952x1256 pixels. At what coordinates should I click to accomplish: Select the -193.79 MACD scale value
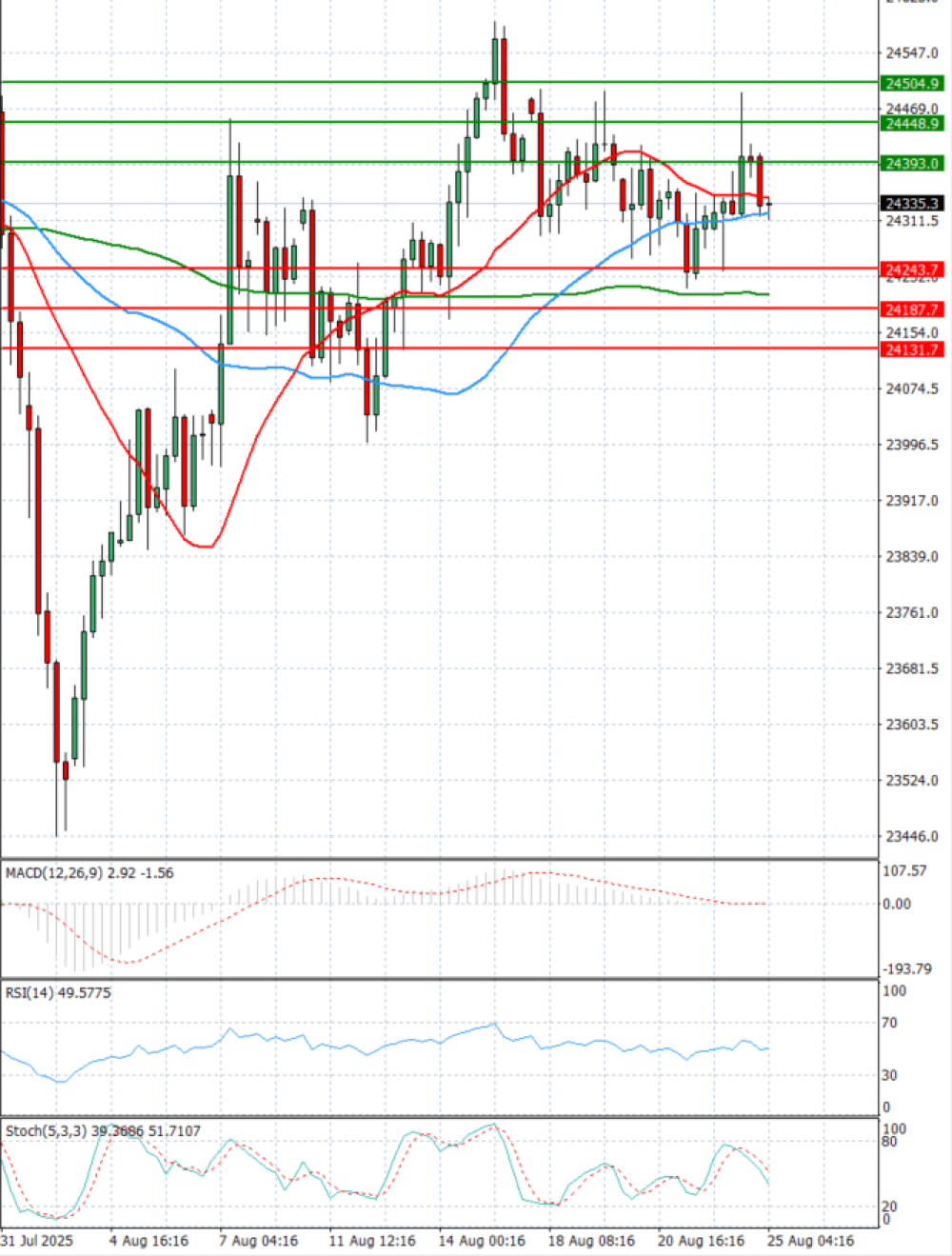point(908,968)
